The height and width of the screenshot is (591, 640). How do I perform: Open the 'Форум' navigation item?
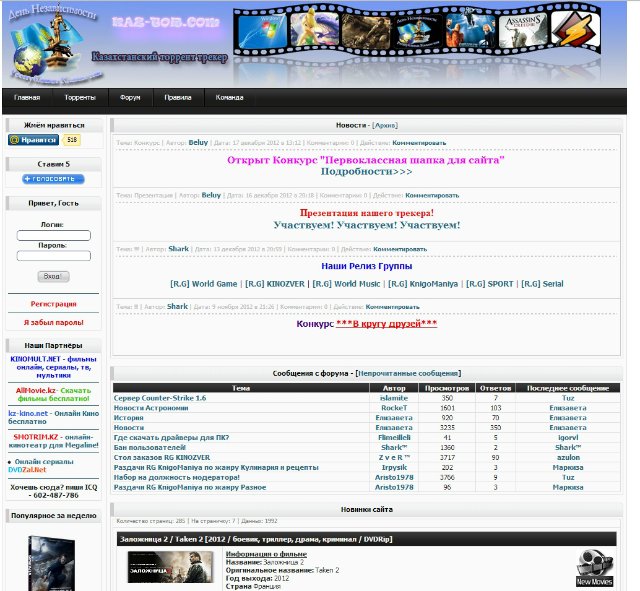[130, 98]
